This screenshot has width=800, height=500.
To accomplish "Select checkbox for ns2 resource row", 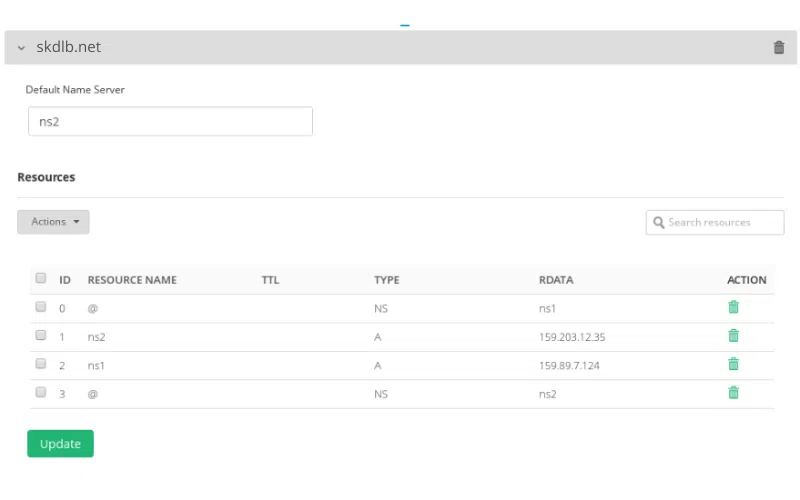I will [41, 336].
